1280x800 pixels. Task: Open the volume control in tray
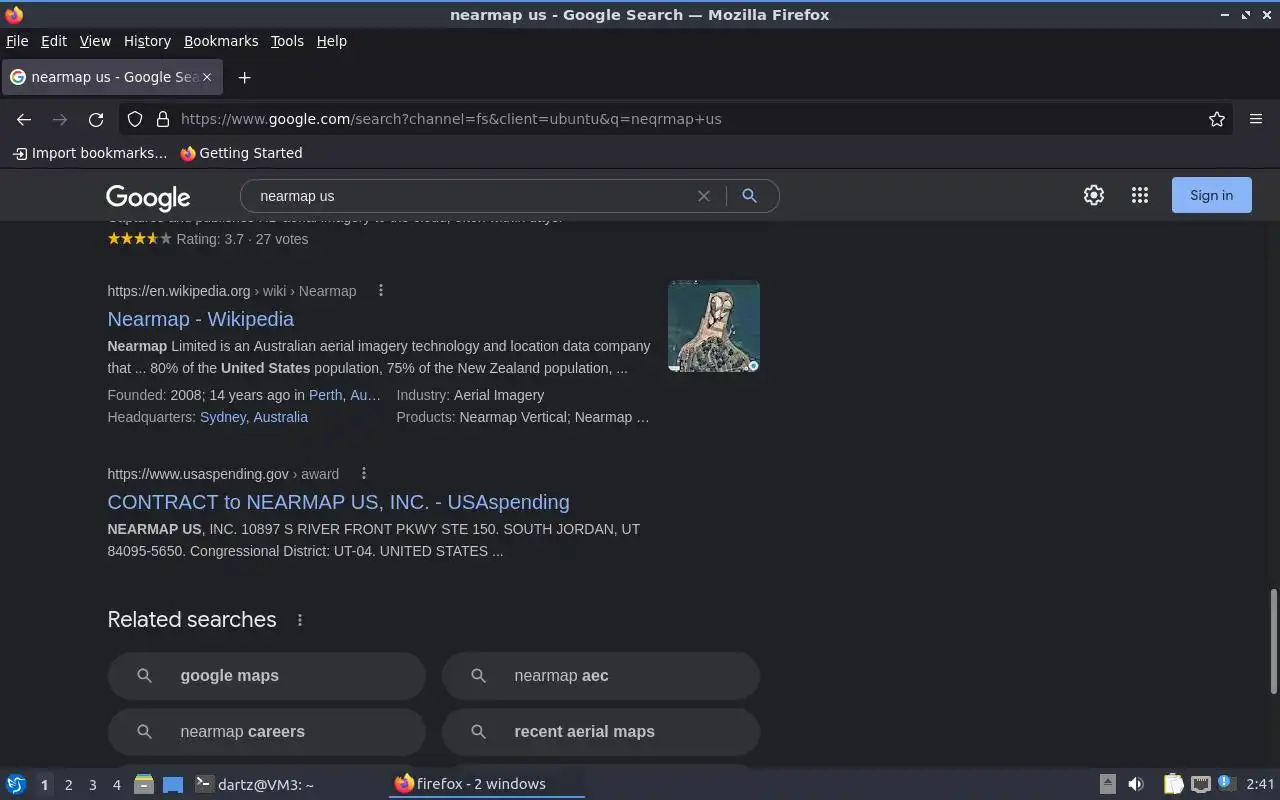[1136, 784]
